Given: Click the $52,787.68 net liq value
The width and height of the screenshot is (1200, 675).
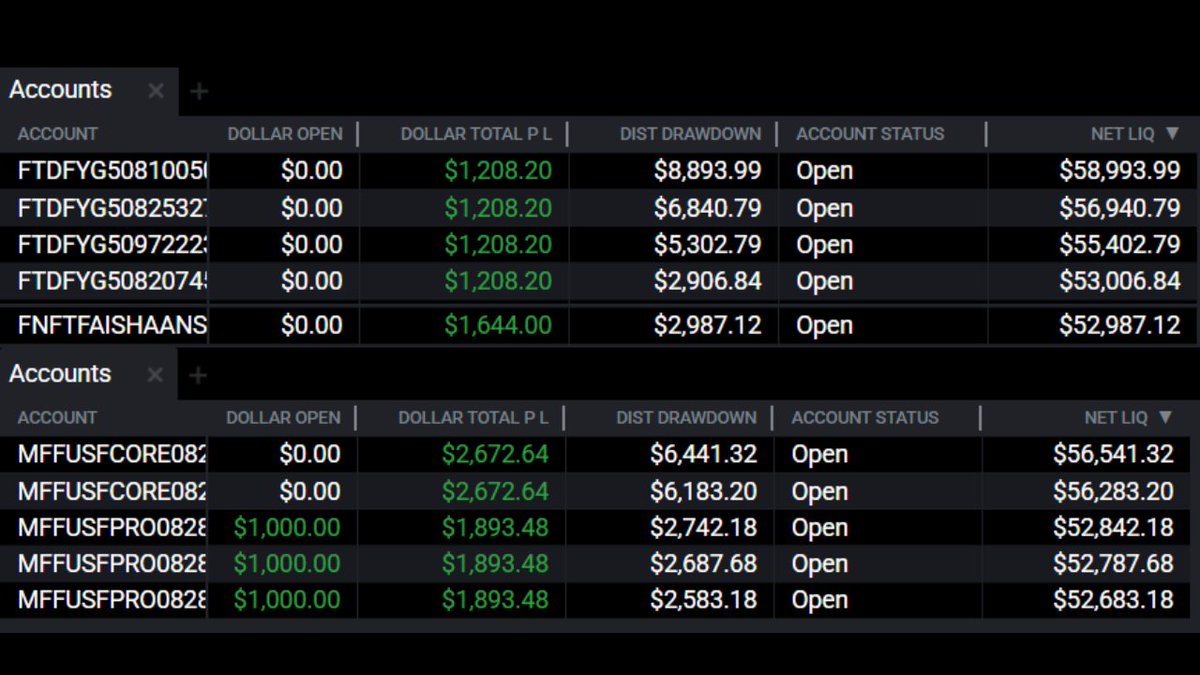Looking at the screenshot, I should click(1113, 564).
